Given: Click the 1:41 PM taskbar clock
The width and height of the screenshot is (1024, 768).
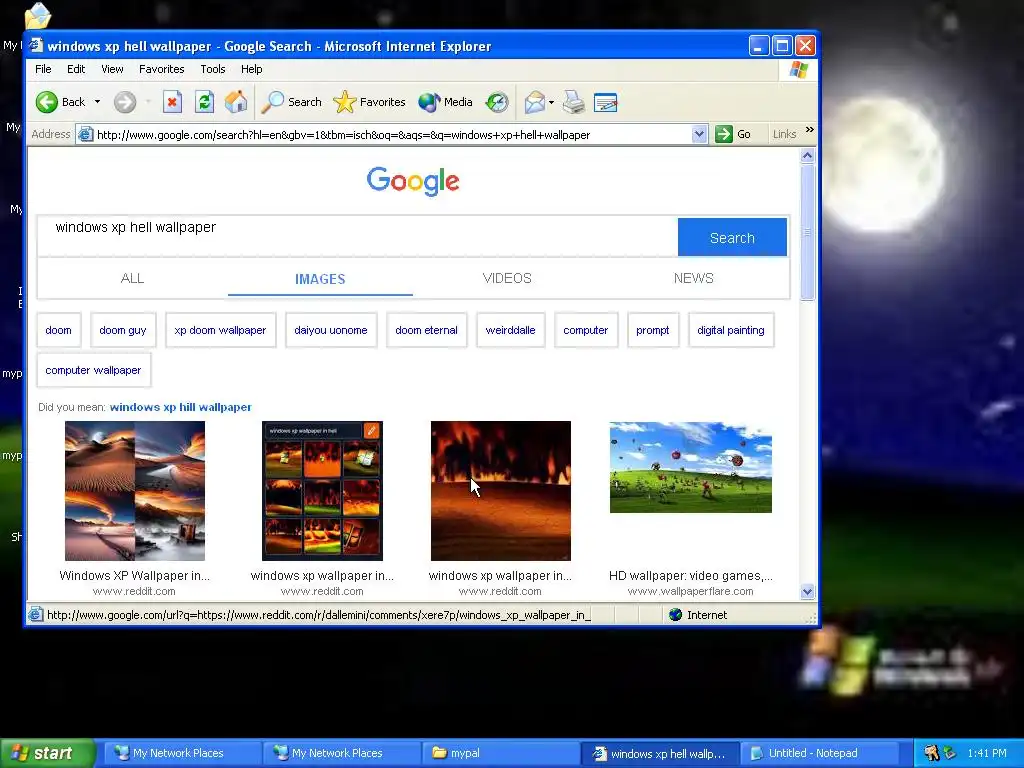Looking at the screenshot, I should pyautogui.click(x=987, y=753).
